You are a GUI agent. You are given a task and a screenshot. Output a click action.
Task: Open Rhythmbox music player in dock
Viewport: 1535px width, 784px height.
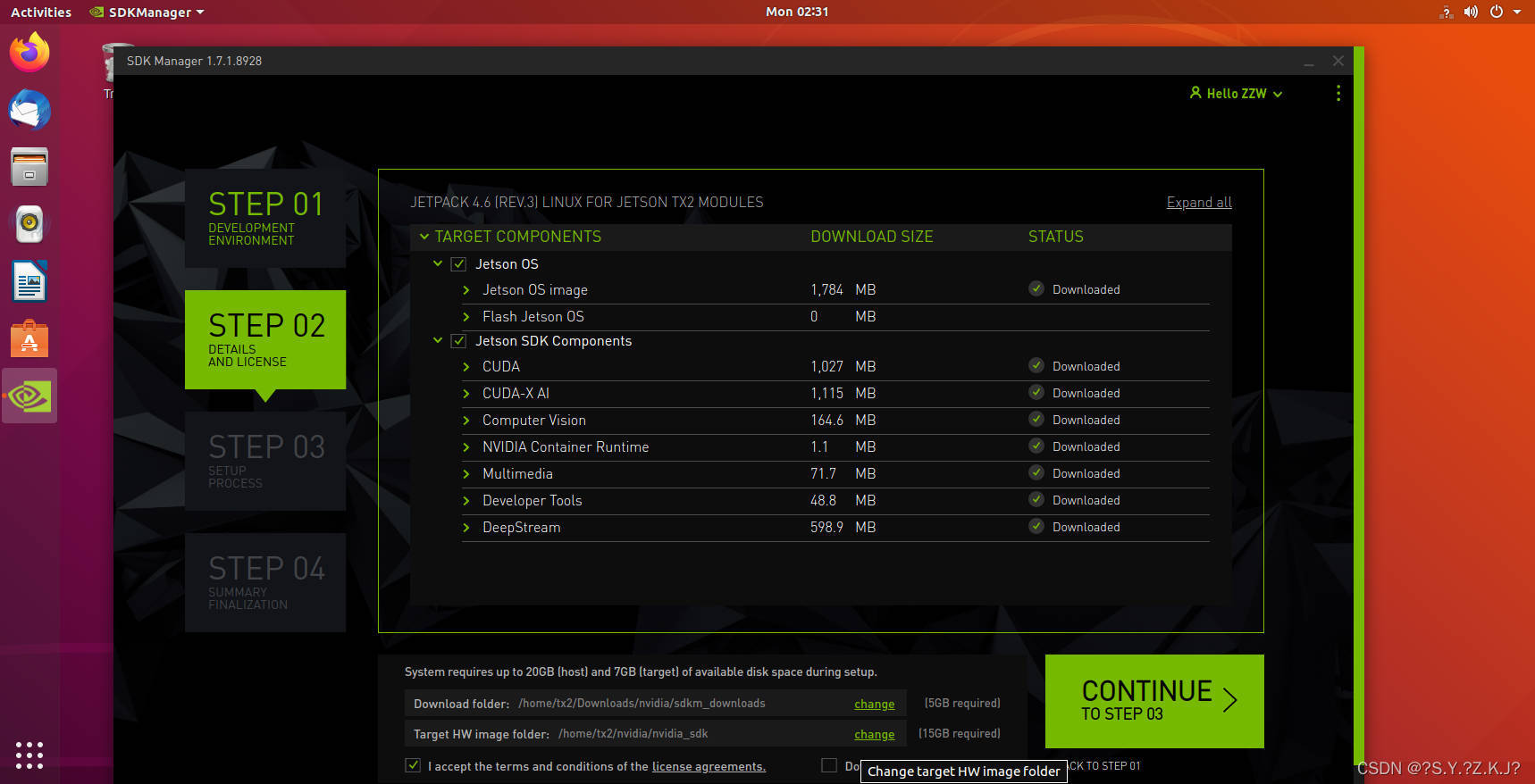[29, 224]
